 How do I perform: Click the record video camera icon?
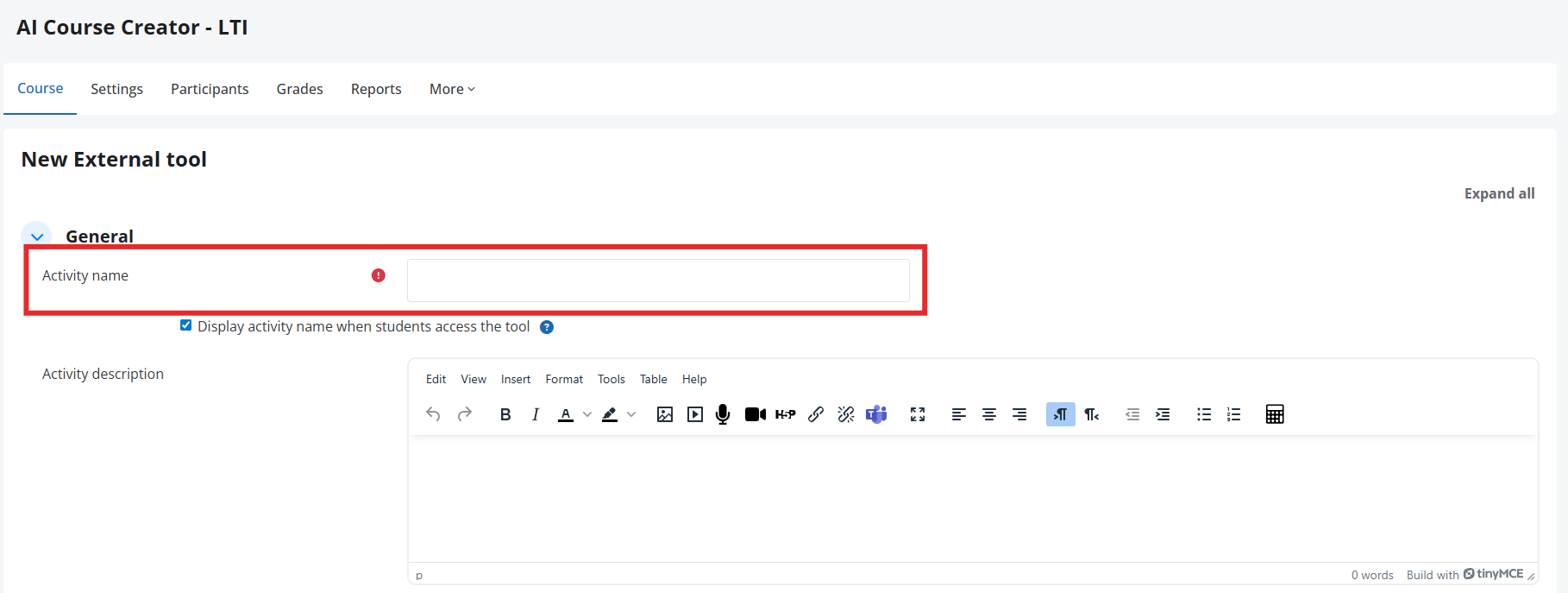point(755,414)
